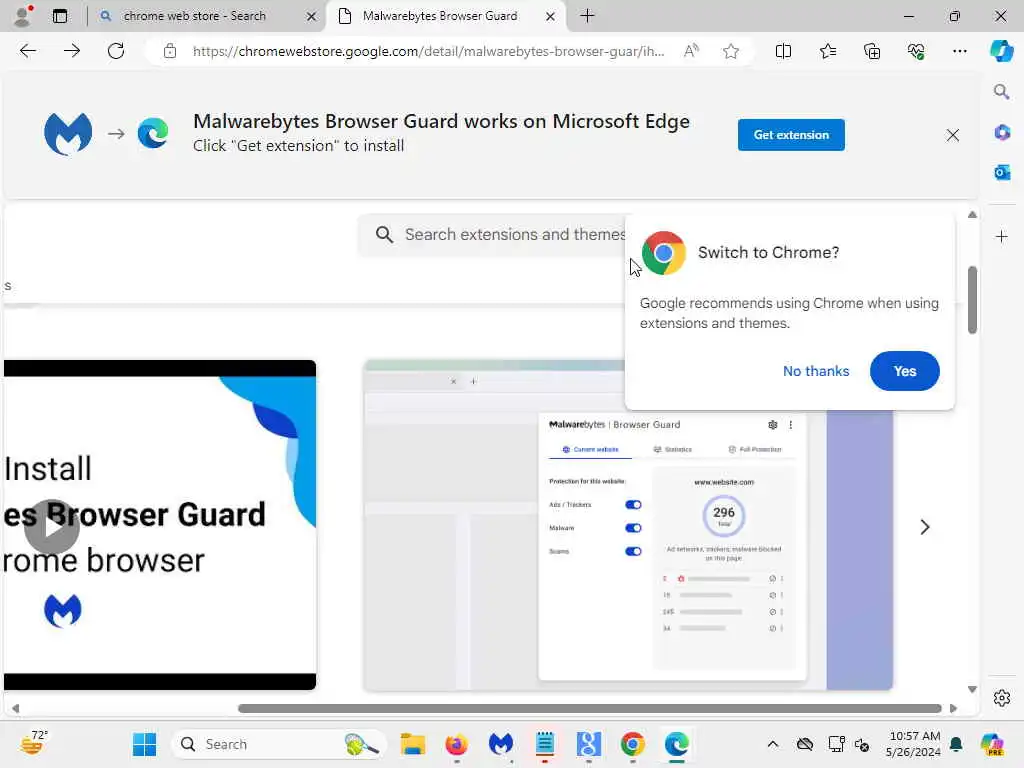
Task: Click scroll right arrow
Action: point(953,709)
